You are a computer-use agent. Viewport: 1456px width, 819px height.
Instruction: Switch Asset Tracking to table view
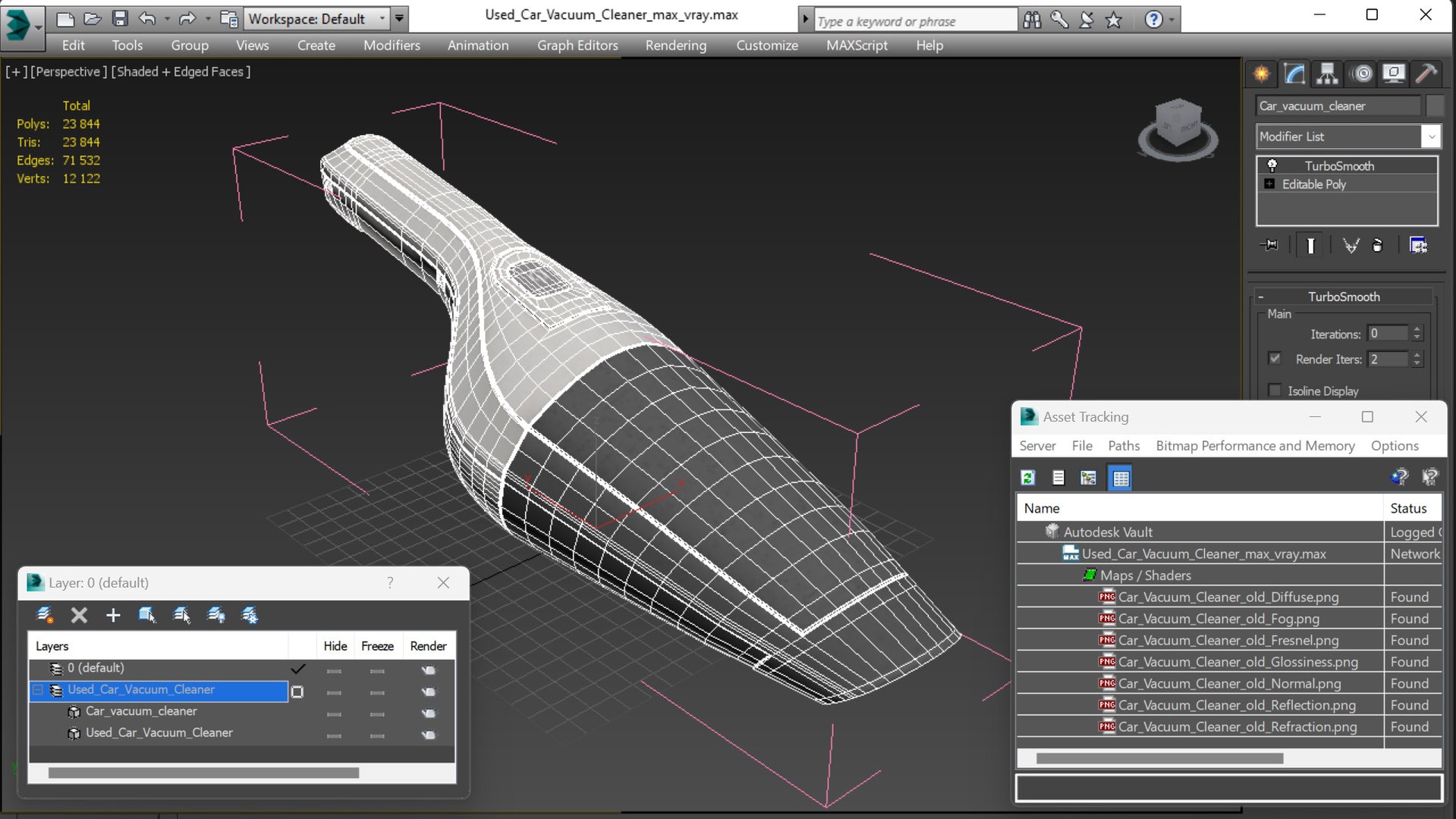[1121, 478]
